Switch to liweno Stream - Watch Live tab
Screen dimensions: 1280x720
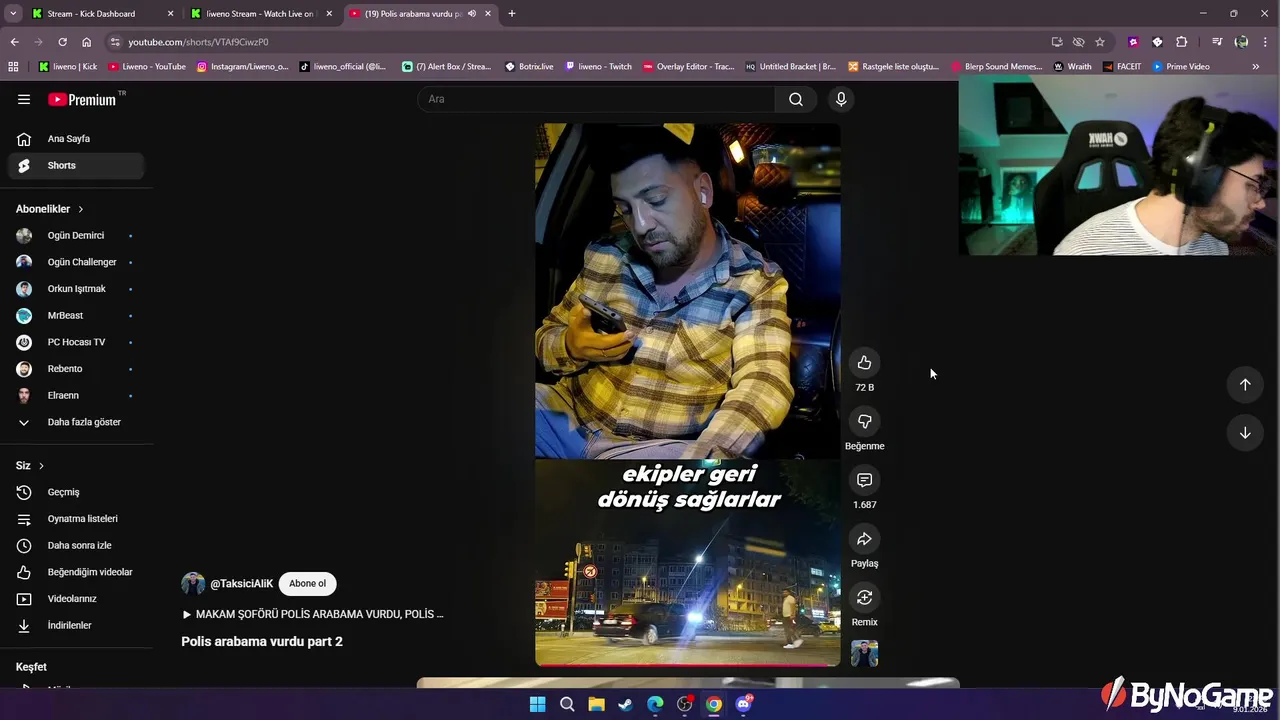pyautogui.click(x=259, y=14)
